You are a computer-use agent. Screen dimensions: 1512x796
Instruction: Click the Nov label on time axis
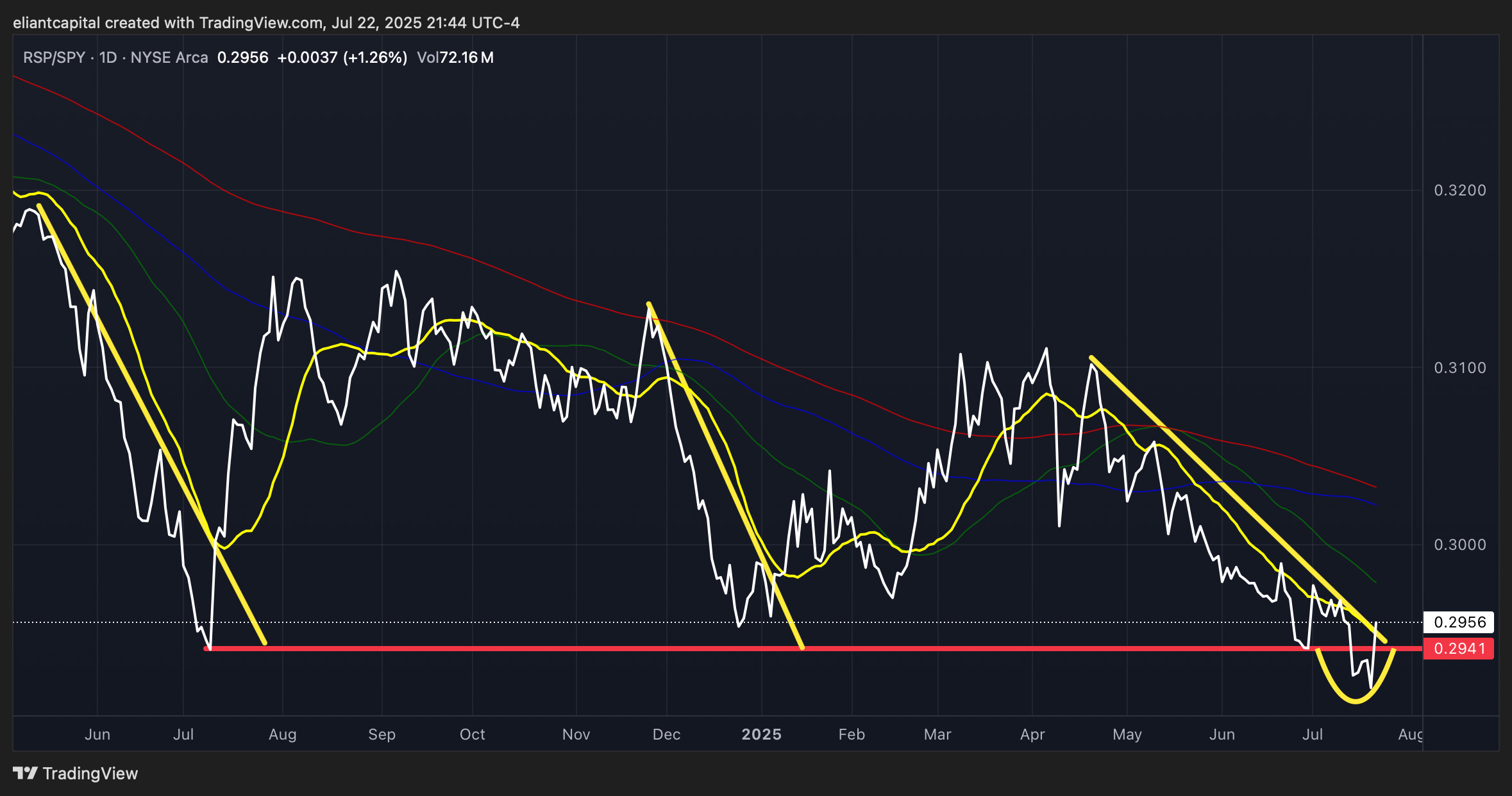(x=576, y=734)
